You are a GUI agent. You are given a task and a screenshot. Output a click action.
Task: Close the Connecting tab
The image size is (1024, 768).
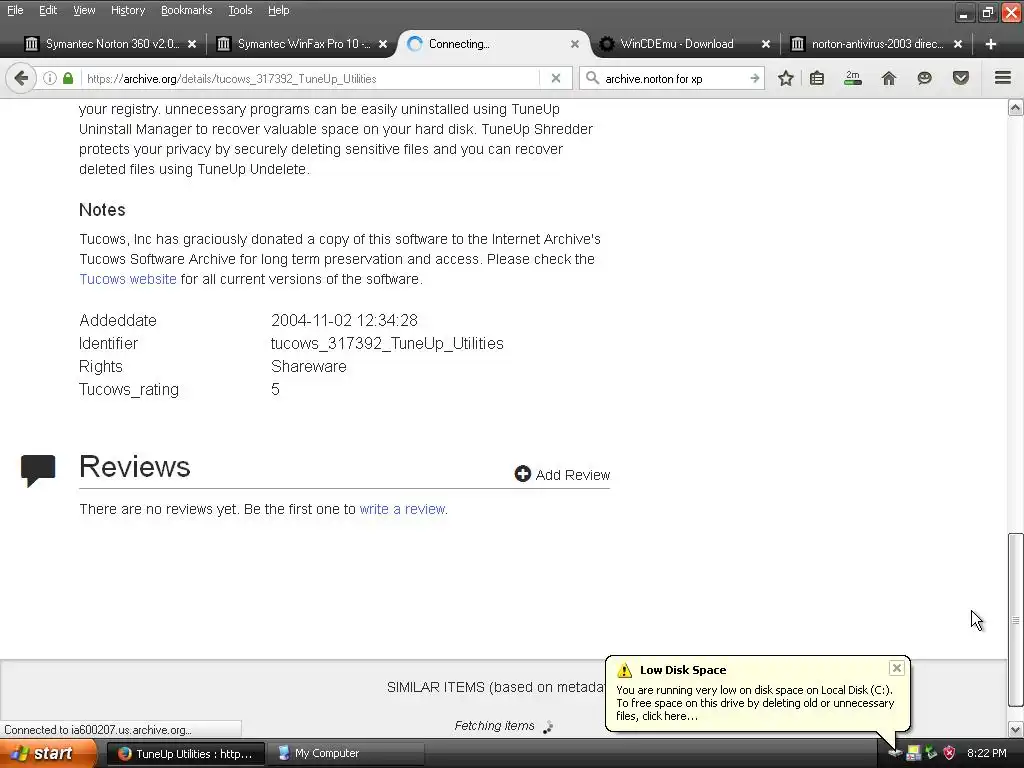point(575,44)
